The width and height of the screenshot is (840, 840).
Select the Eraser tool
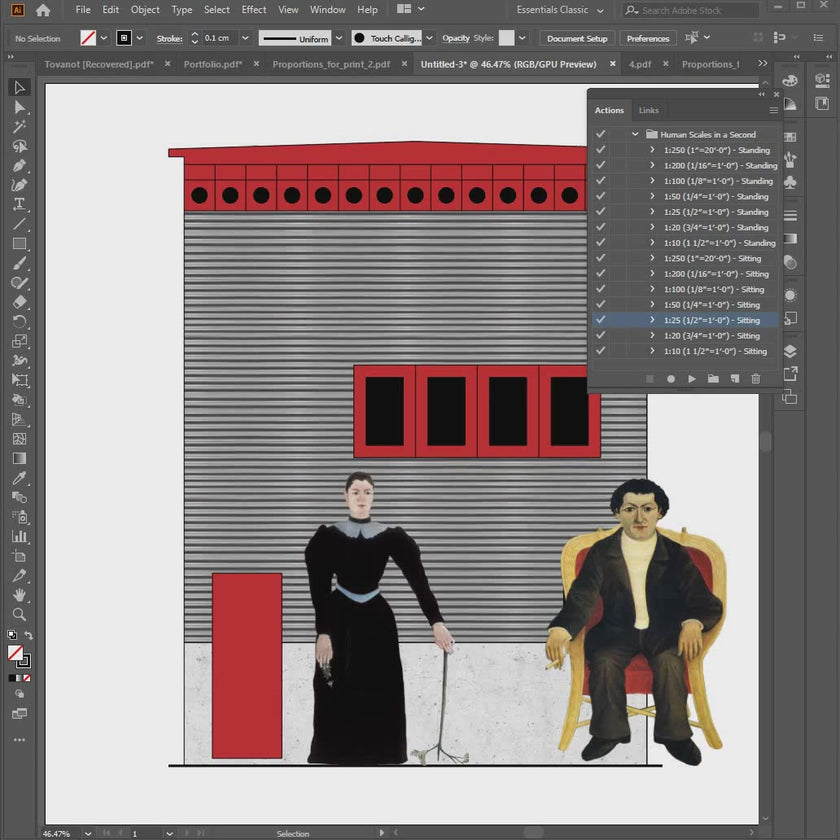tap(19, 302)
